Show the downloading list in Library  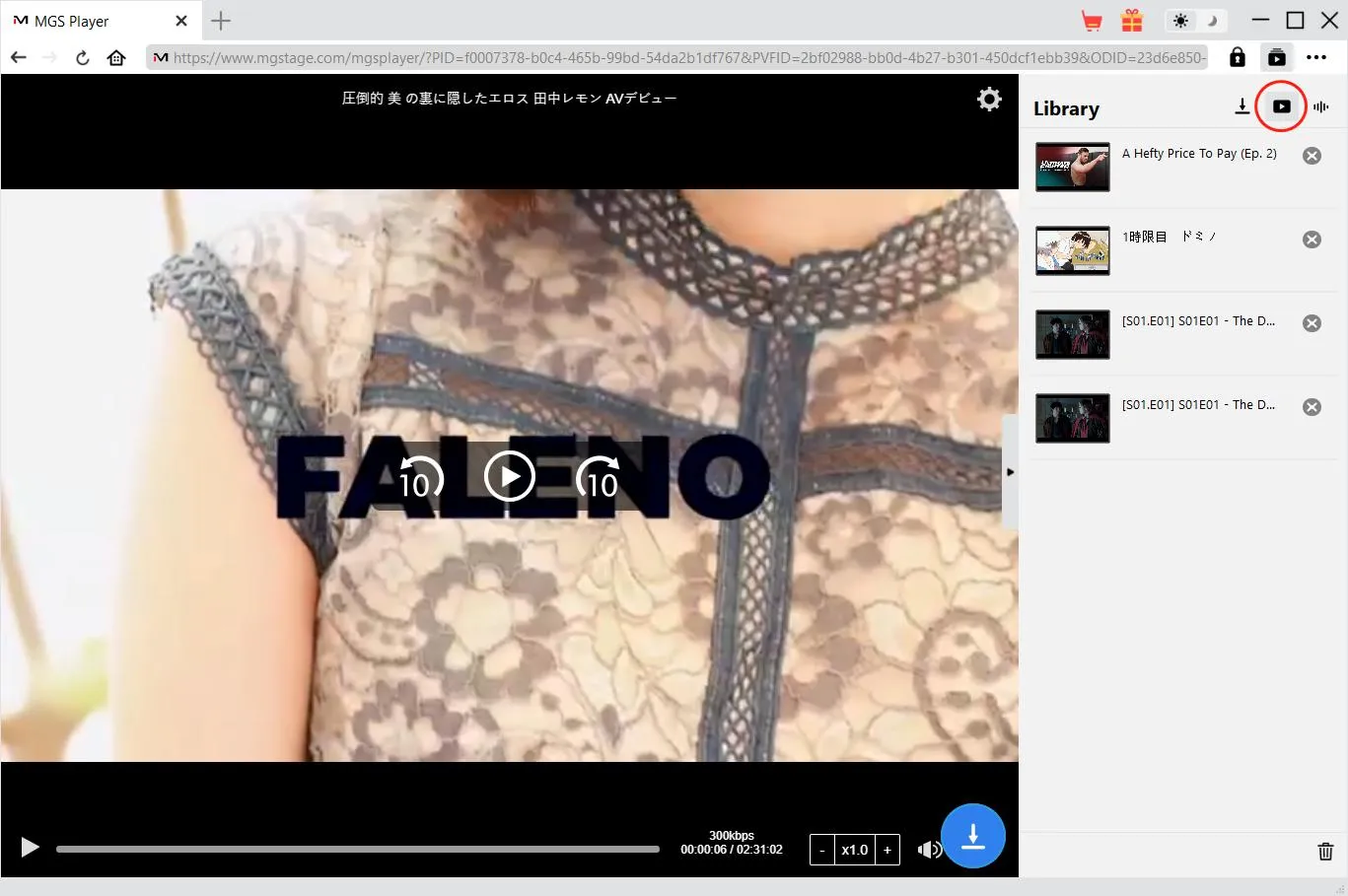pos(1242,106)
